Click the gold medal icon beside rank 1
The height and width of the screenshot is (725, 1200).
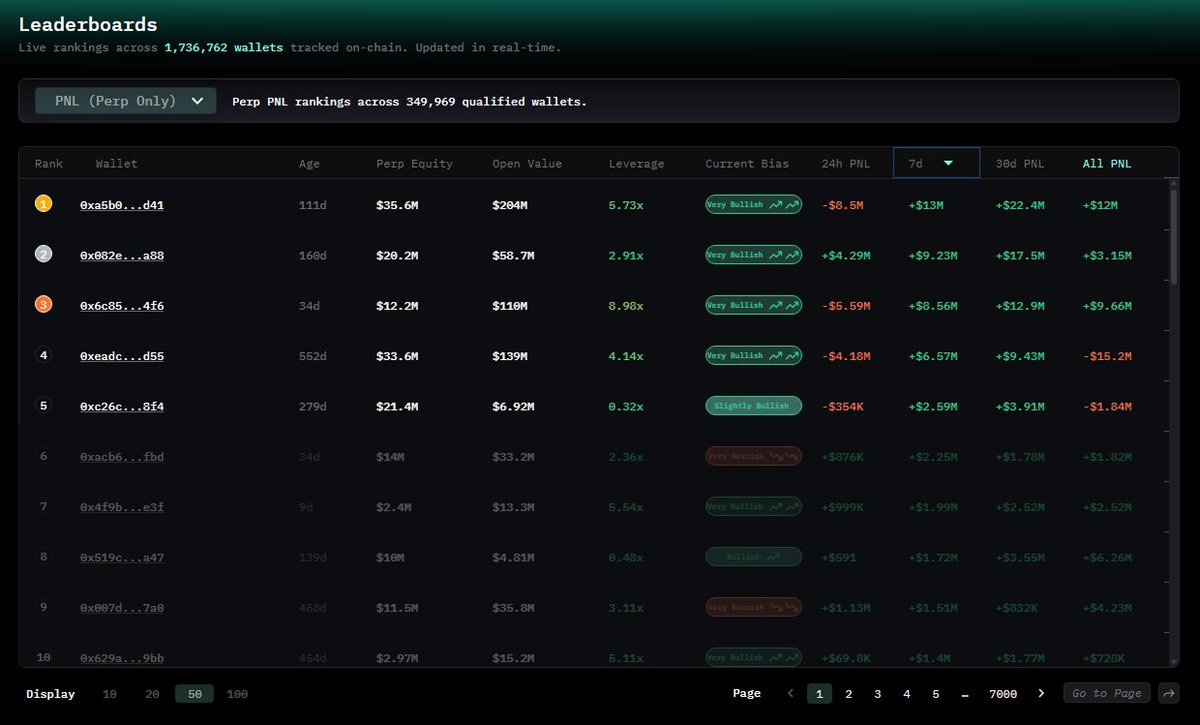tap(43, 203)
